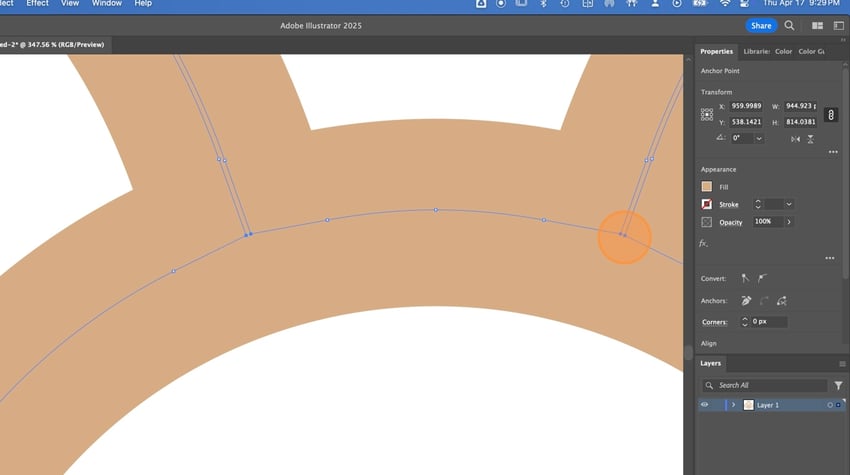Expand the Opacity slider arrow
This screenshot has width=850, height=475.
pos(789,221)
